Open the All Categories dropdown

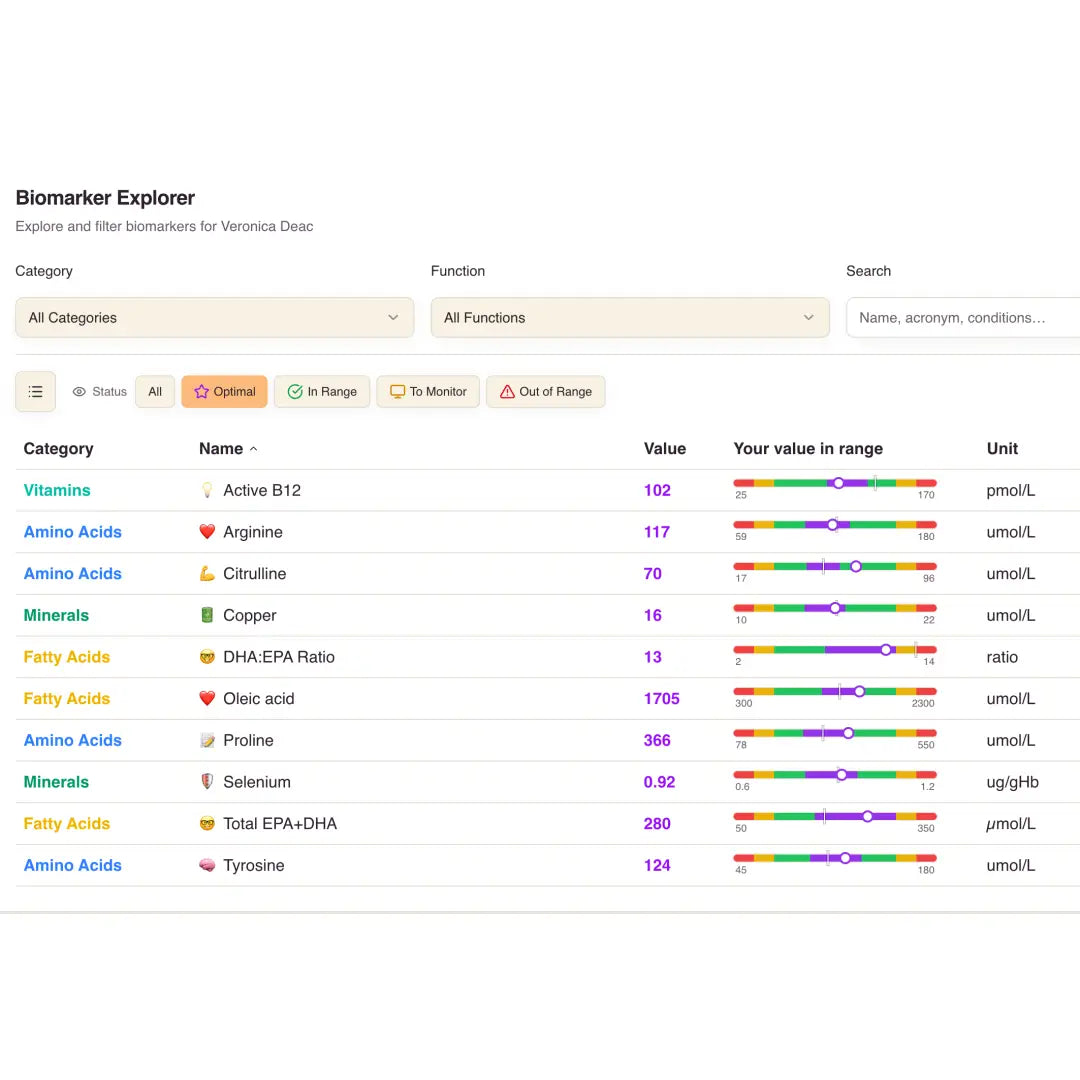(214, 317)
